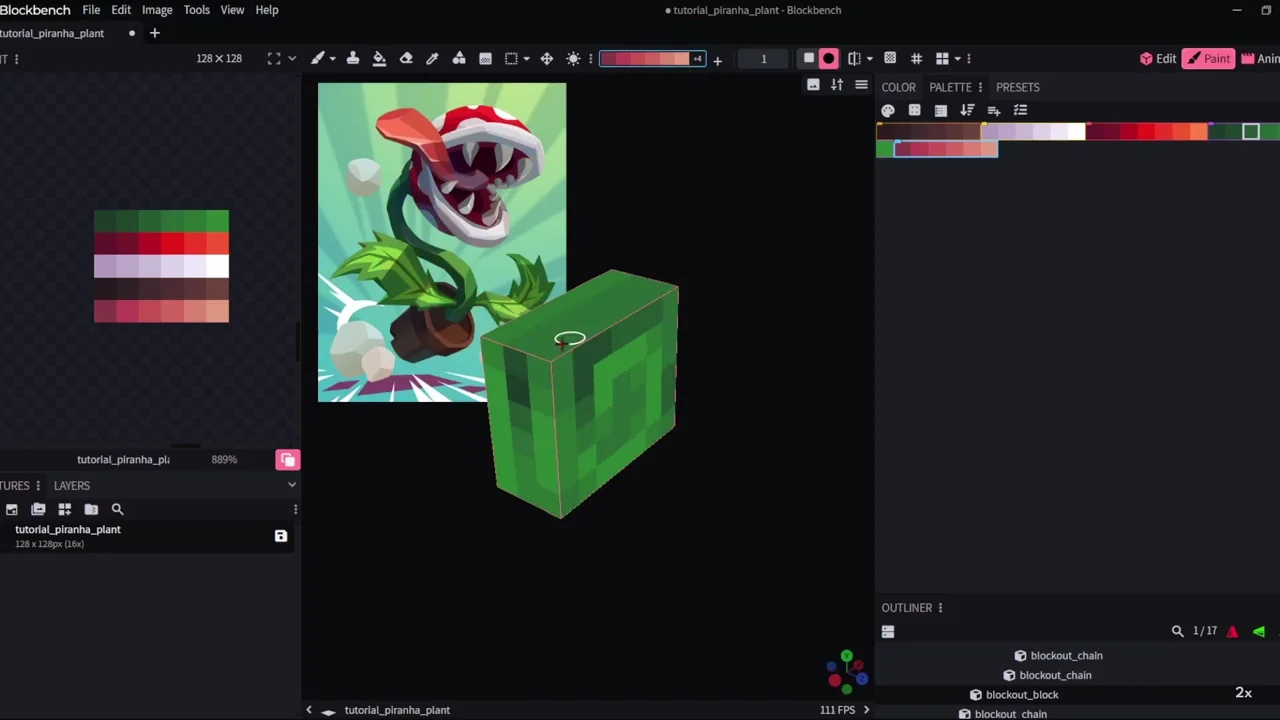Open the brush tool dropdown arrow
Image resolution: width=1280 pixels, height=720 pixels.
(332, 58)
